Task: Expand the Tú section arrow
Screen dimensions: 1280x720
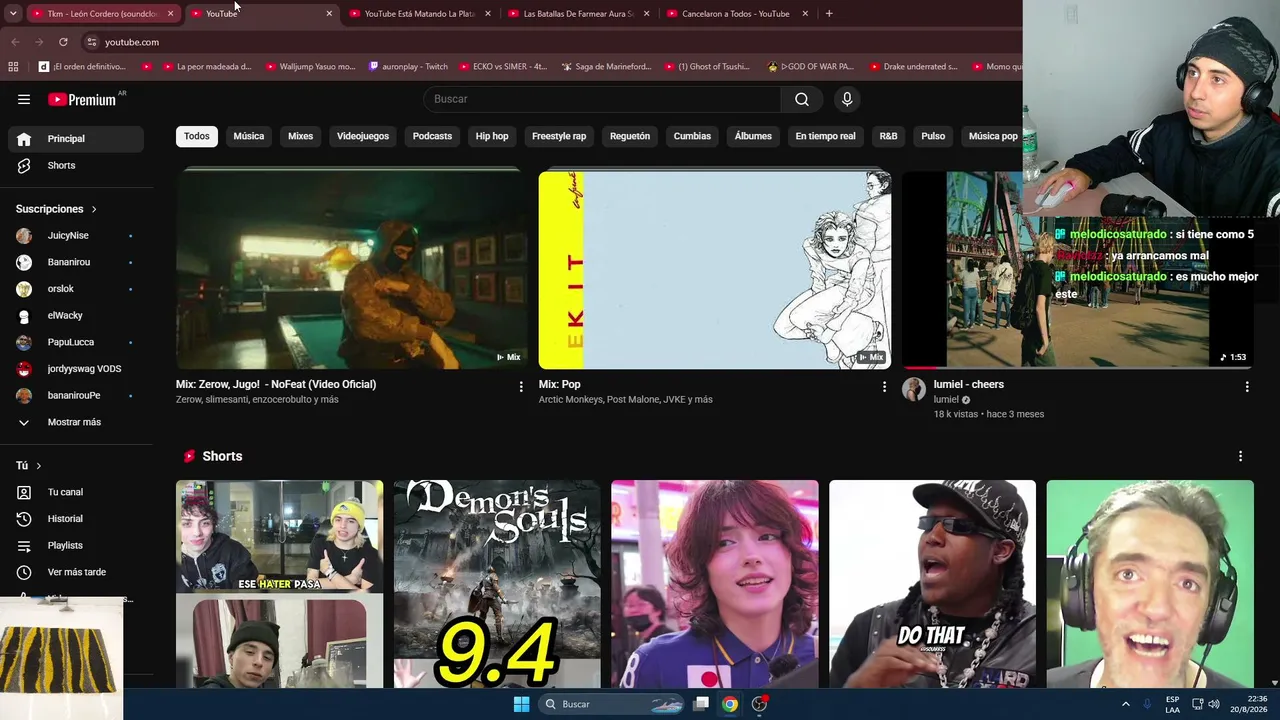Action: pyautogui.click(x=39, y=466)
